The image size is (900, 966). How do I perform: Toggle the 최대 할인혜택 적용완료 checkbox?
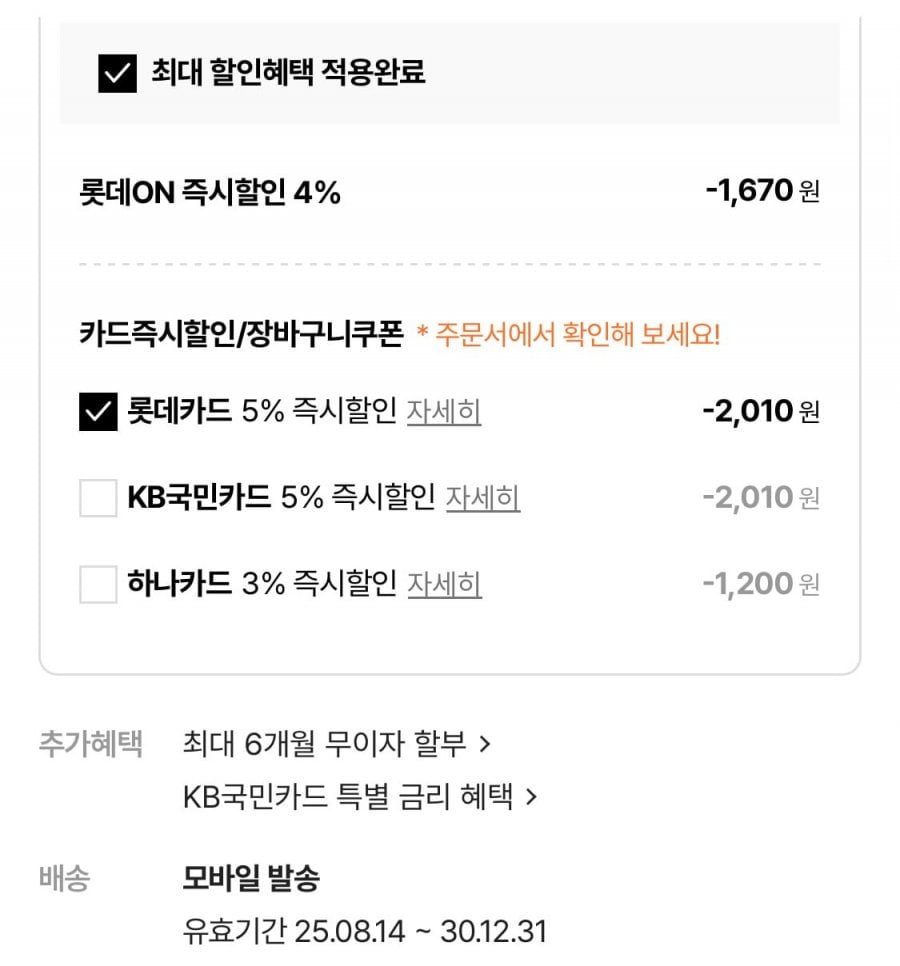pyautogui.click(x=117, y=73)
